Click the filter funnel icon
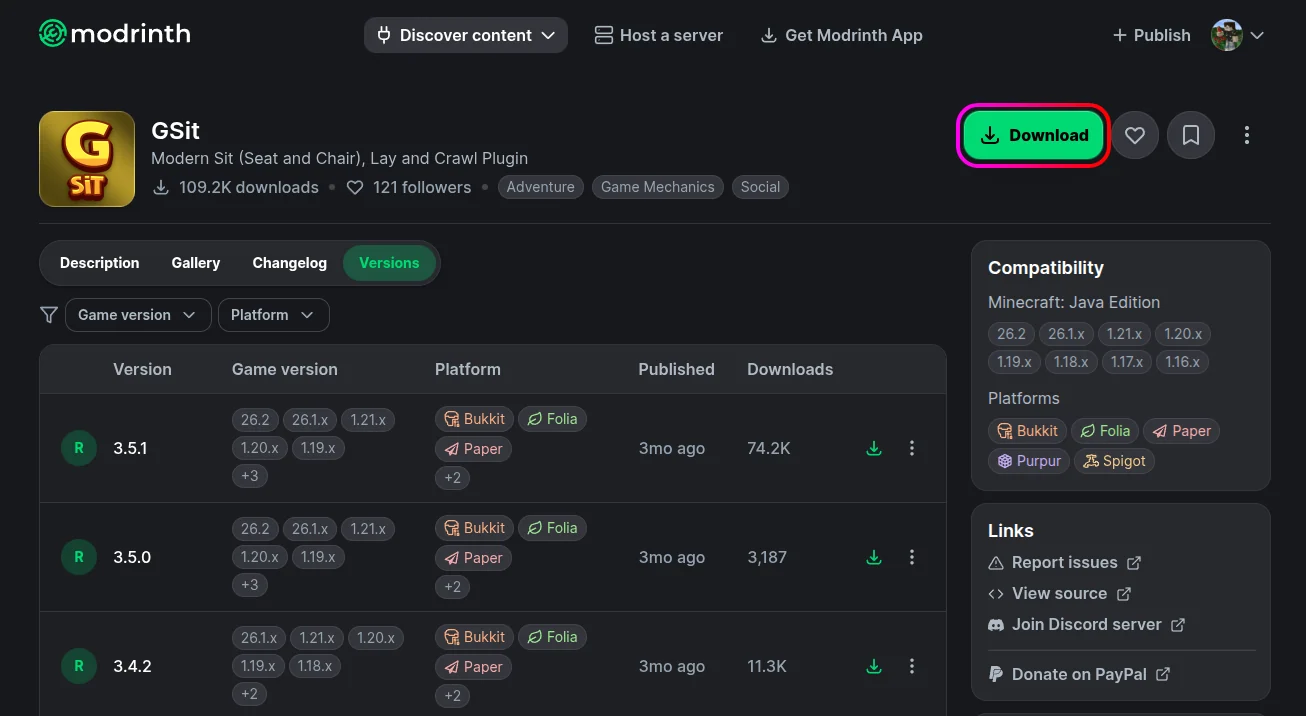Screen dimensions: 1306x716 pos(48,315)
